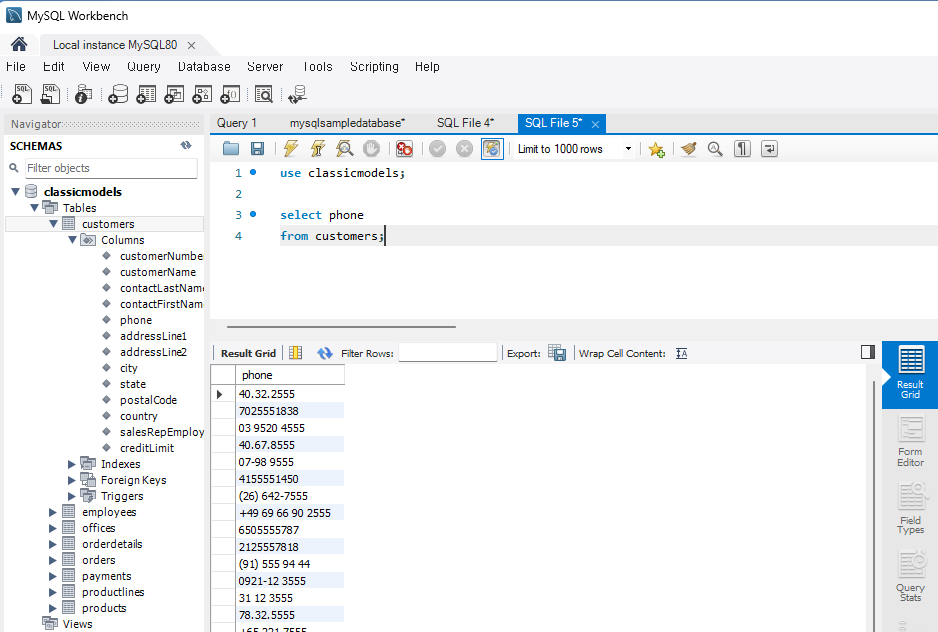Collapse the Tables node

coord(35,208)
